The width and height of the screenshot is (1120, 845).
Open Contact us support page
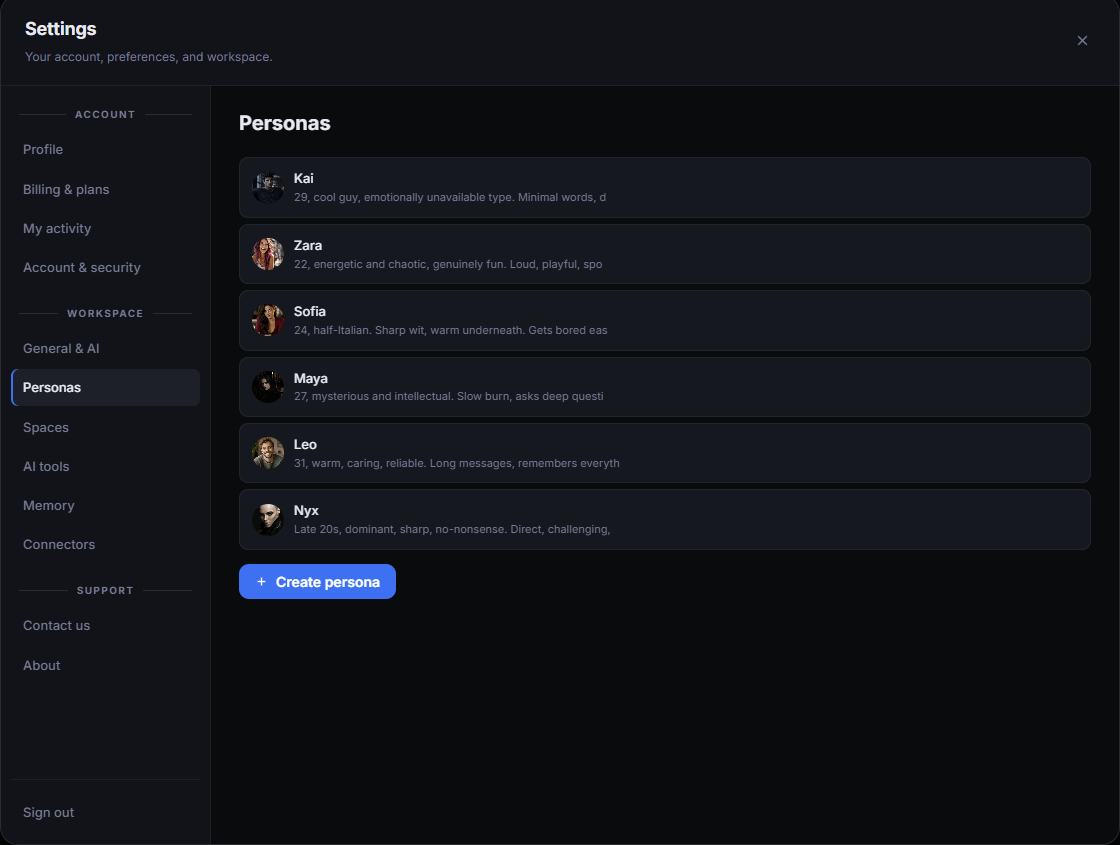[x=106, y=625]
